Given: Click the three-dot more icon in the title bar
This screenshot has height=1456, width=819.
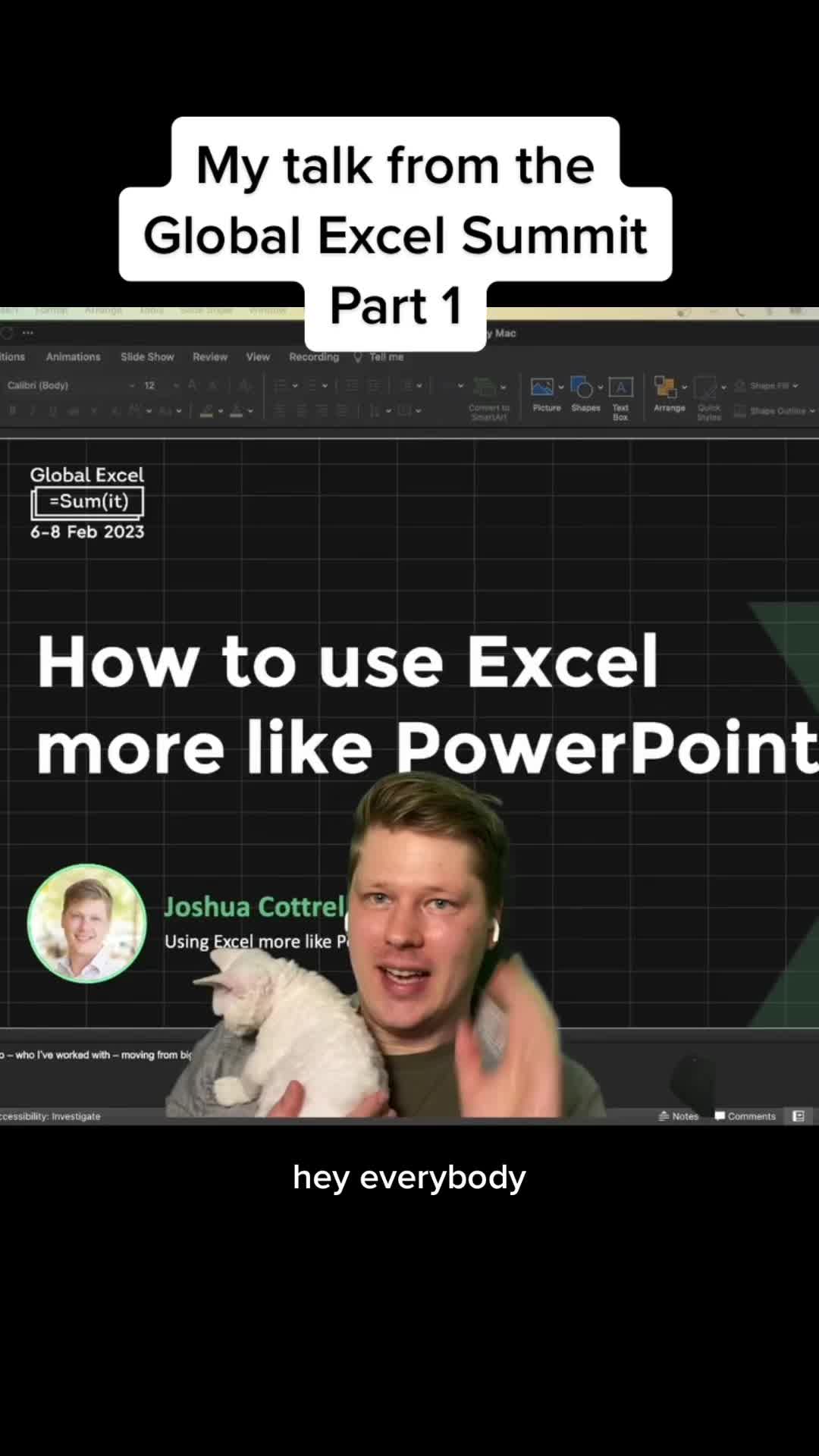Looking at the screenshot, I should [28, 333].
